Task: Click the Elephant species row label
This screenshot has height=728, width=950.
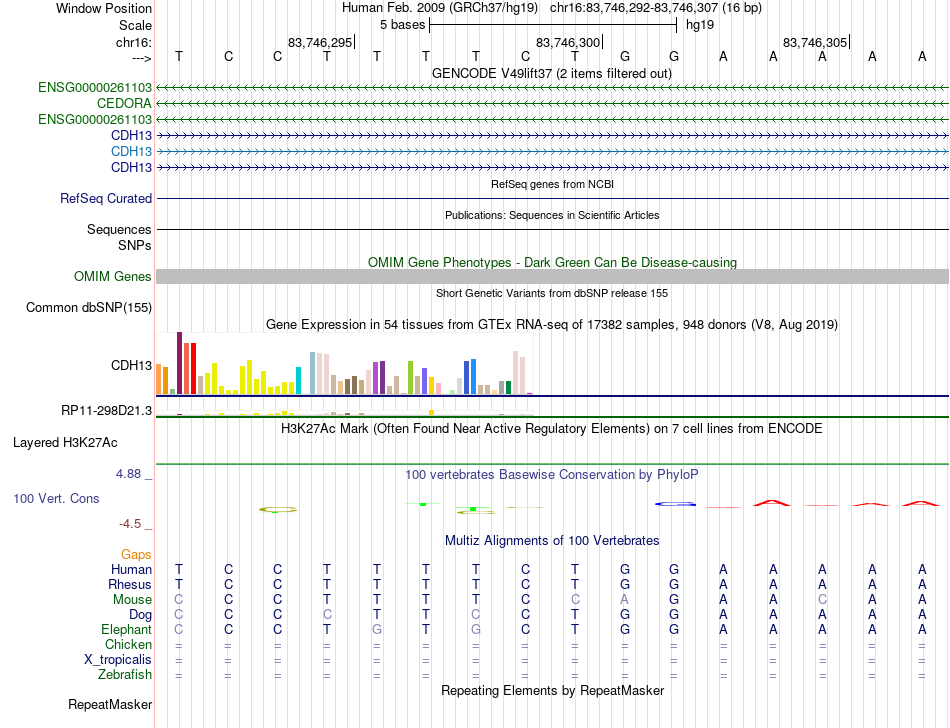Action: [x=127, y=630]
